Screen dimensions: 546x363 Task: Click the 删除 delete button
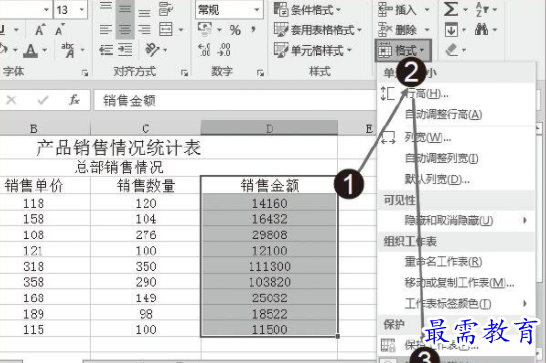(403, 30)
